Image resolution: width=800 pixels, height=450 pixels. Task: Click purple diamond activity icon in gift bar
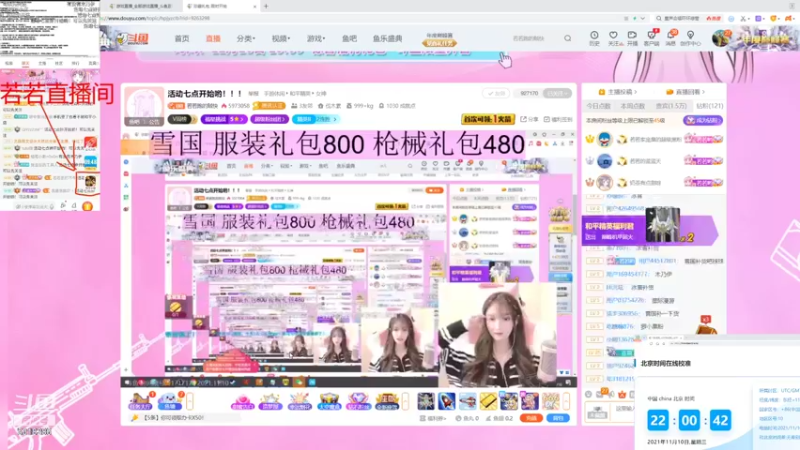pos(358,402)
